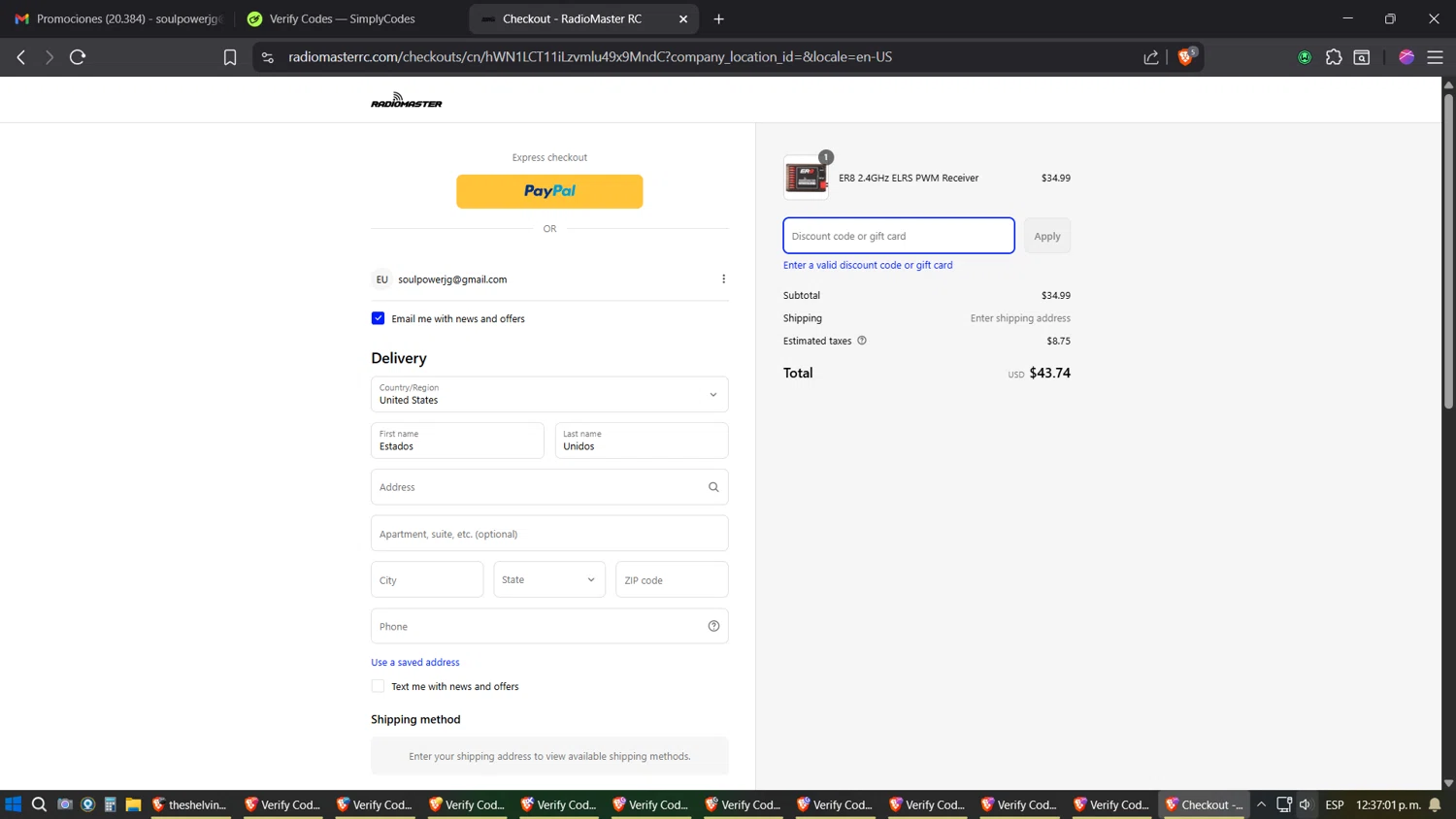Click Use a saved address link
The width and height of the screenshot is (1456, 819).
415,662
